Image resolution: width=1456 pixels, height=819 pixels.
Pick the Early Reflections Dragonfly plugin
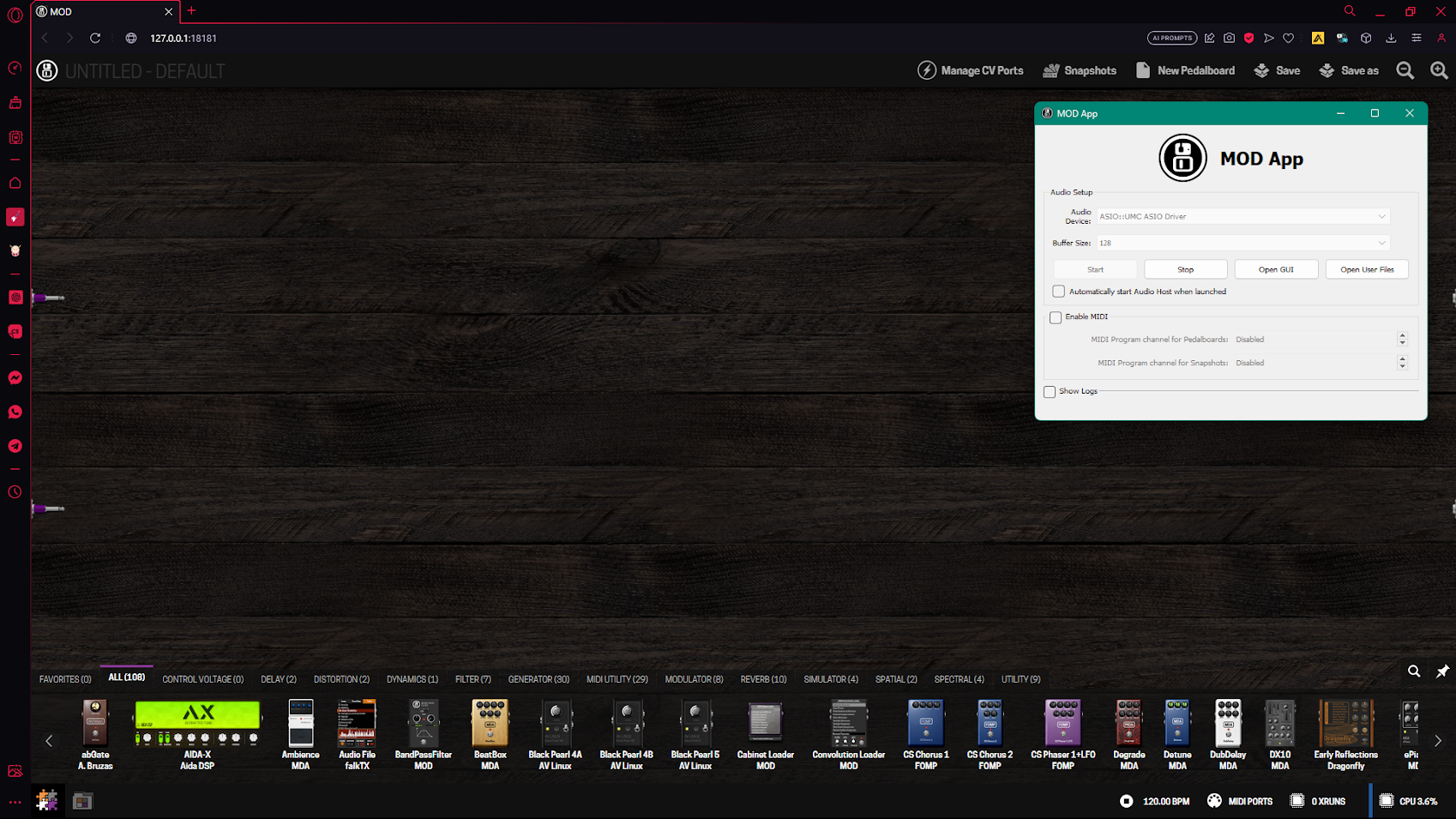[x=1345, y=734]
